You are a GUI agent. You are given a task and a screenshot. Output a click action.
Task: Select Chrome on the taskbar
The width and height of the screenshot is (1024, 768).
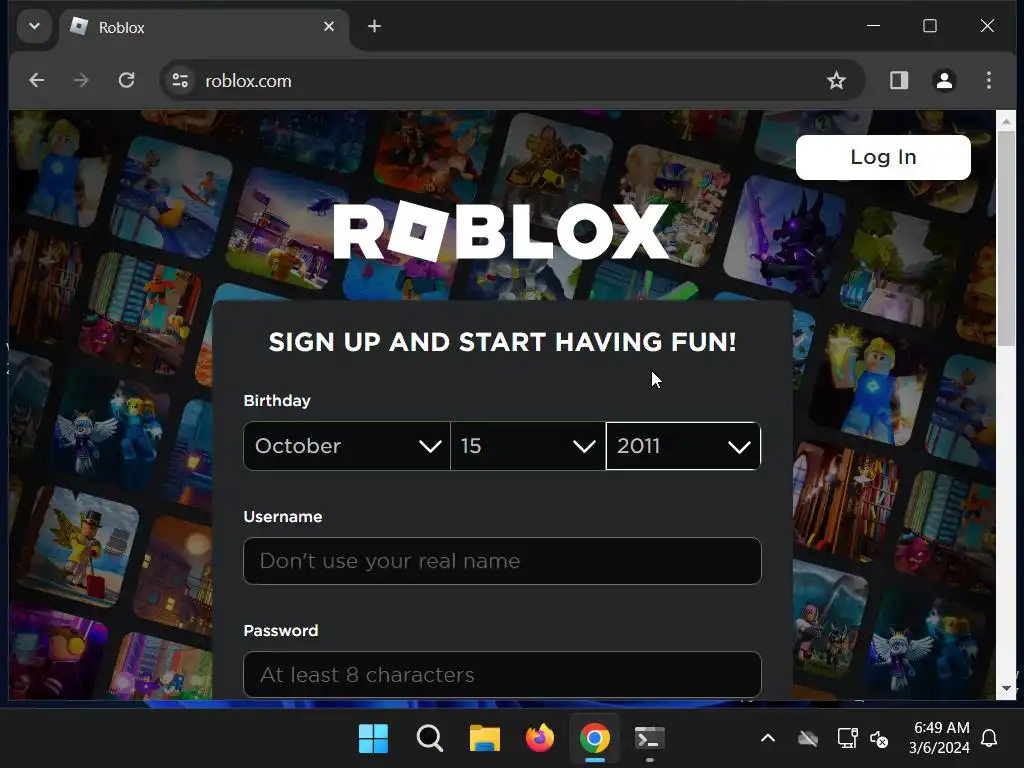click(594, 739)
